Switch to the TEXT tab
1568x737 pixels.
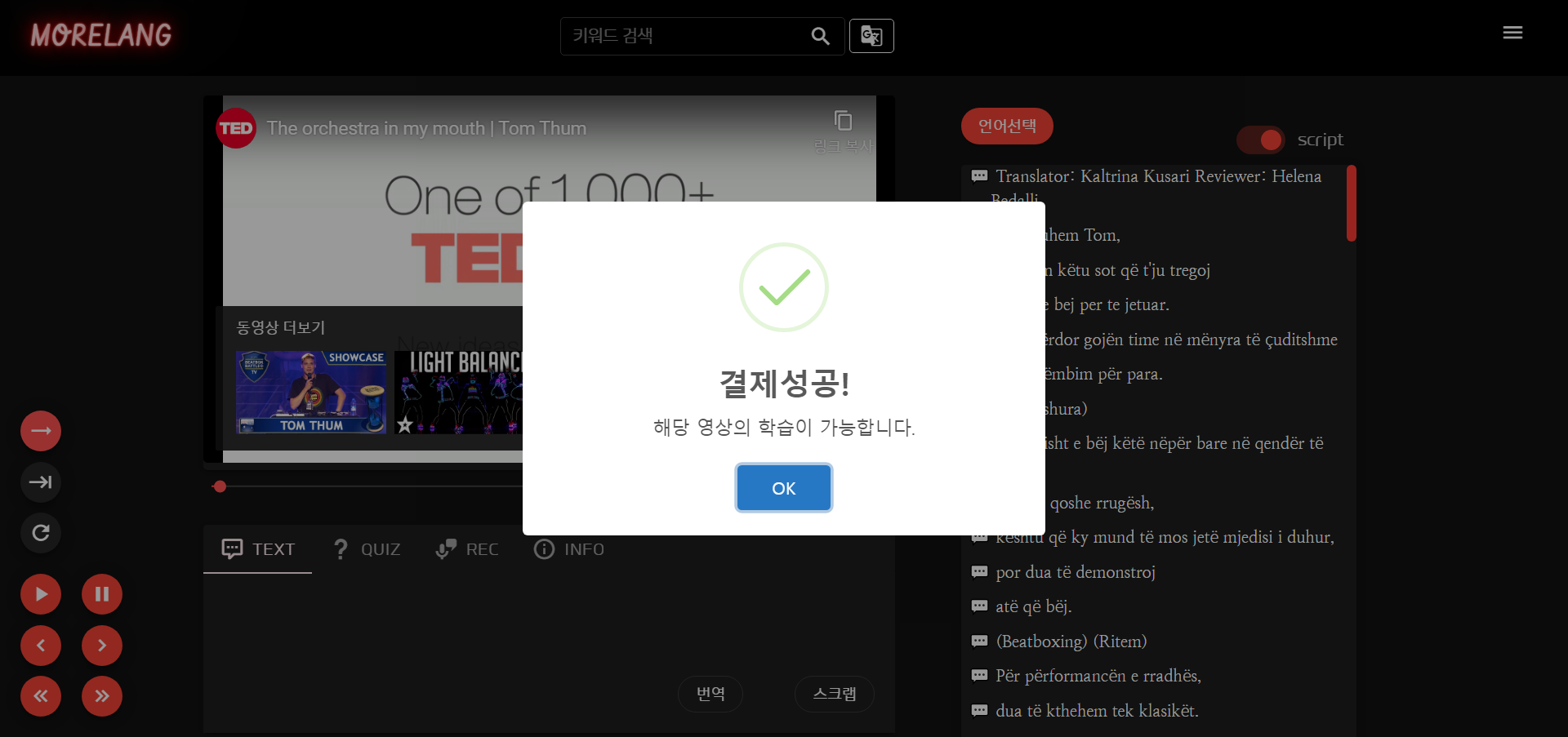(x=257, y=549)
